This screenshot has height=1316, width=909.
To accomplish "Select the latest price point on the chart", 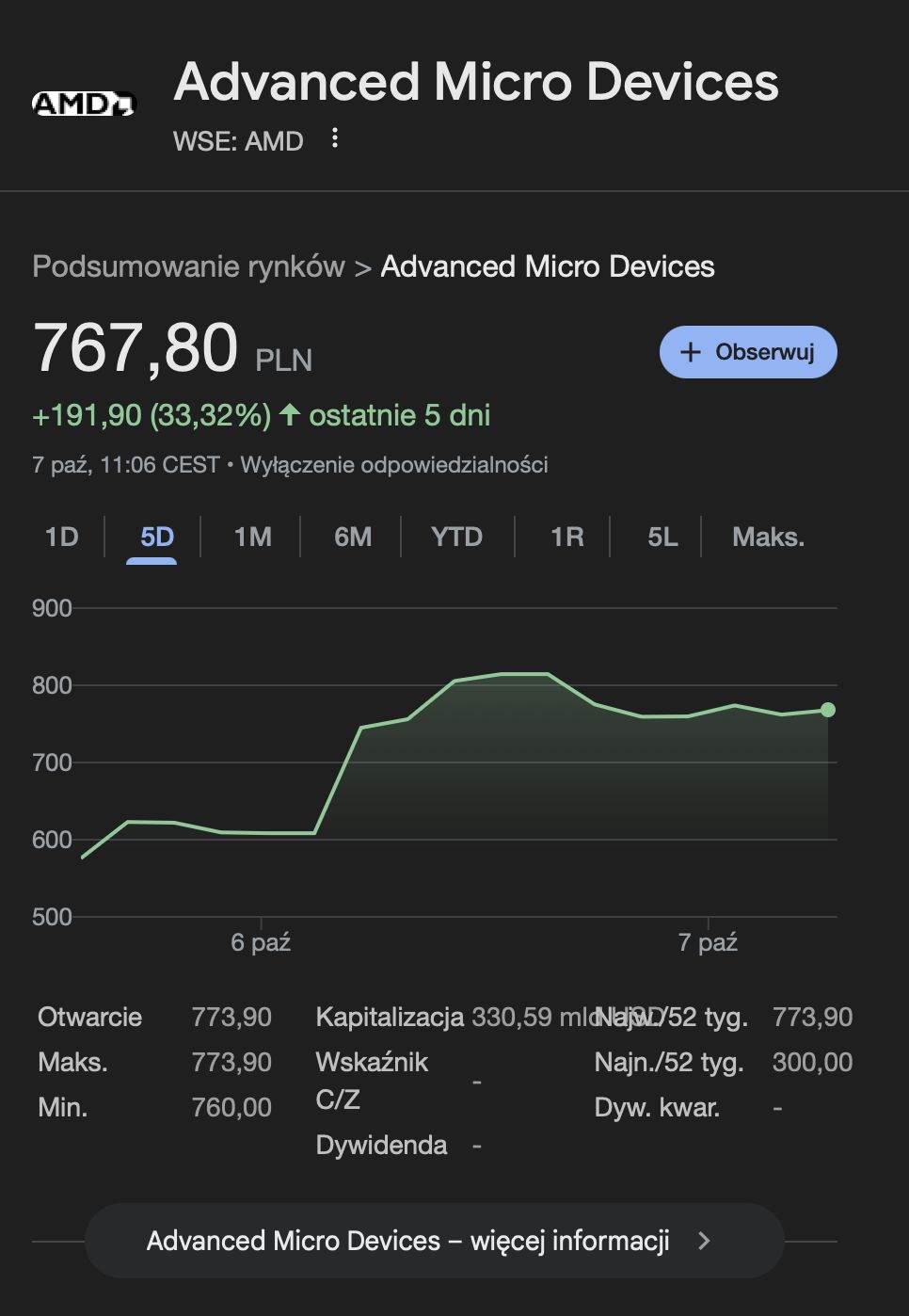I will tap(826, 709).
